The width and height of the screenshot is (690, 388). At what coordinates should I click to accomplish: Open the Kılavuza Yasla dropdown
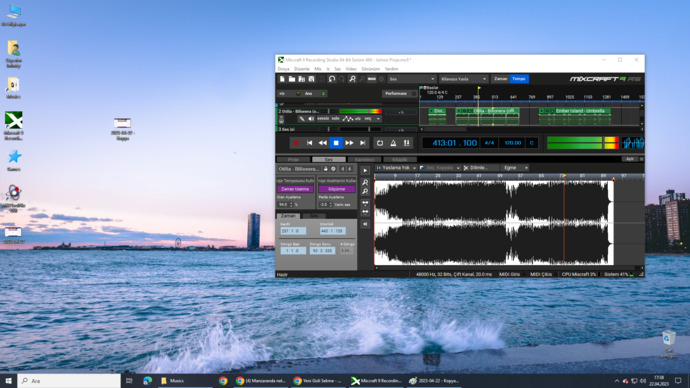tap(463, 79)
